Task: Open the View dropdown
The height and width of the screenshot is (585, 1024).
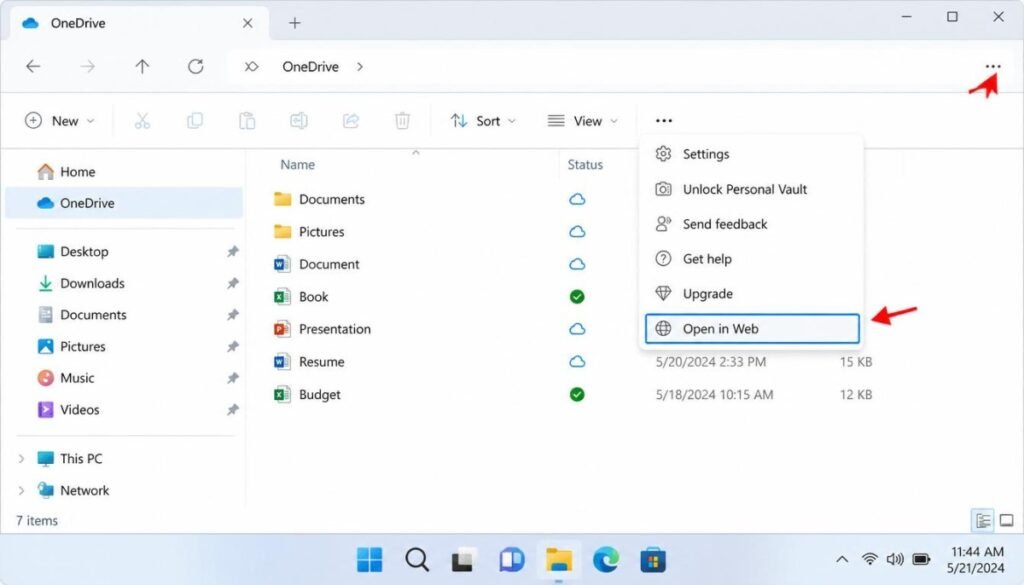Action: point(583,121)
